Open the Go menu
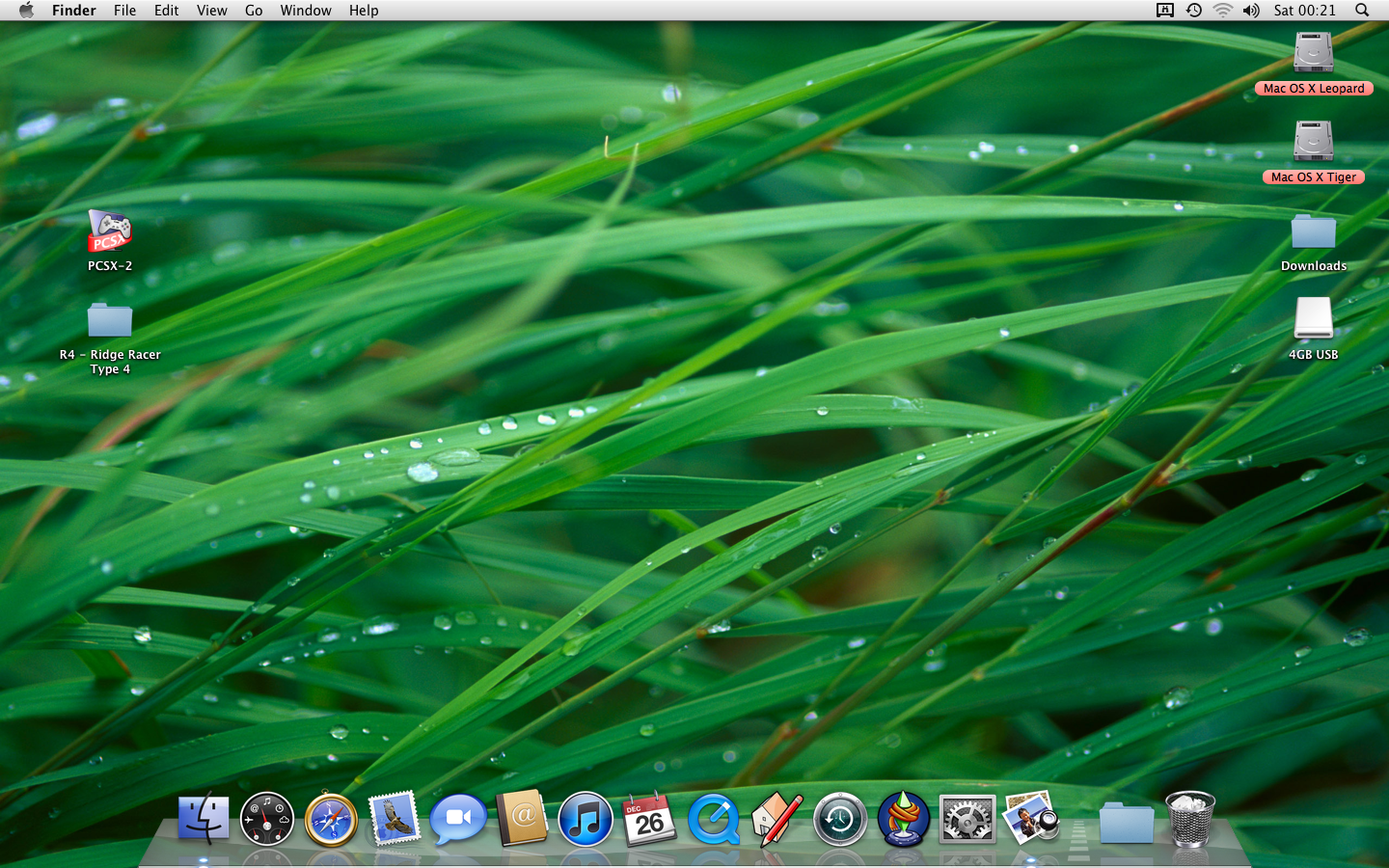The height and width of the screenshot is (868, 1389). [254, 11]
